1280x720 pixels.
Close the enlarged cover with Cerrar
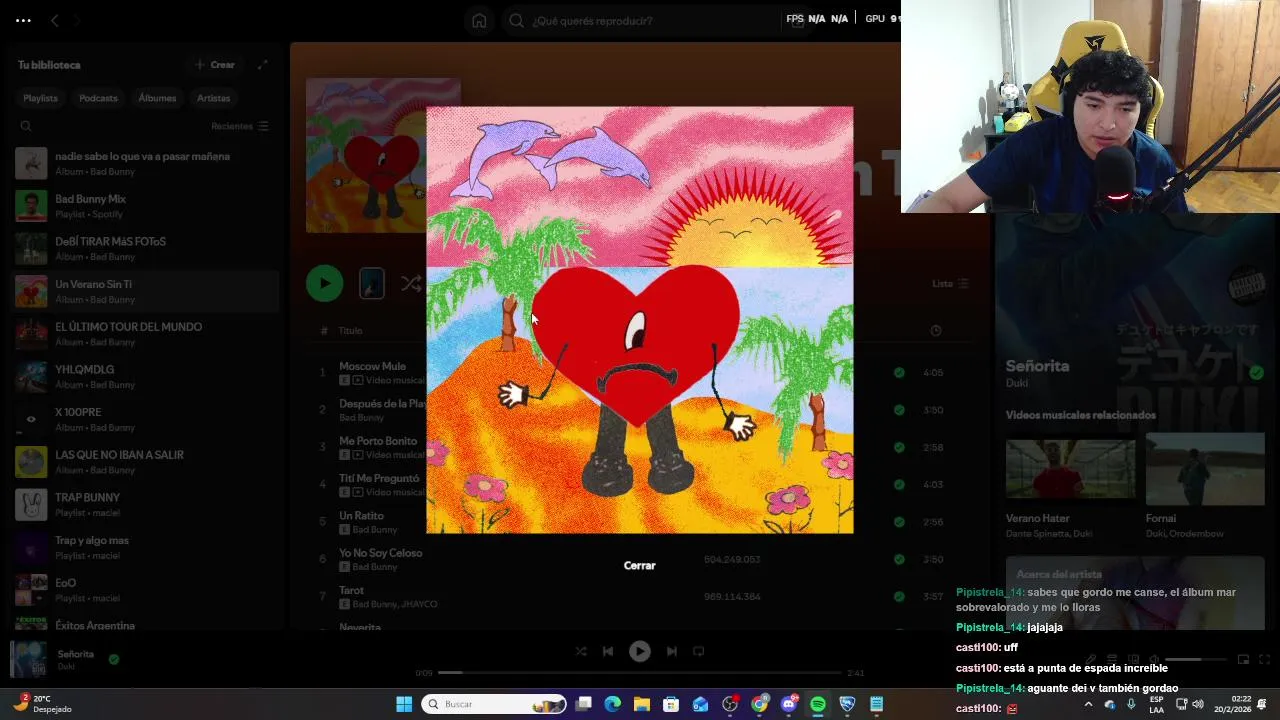point(639,565)
